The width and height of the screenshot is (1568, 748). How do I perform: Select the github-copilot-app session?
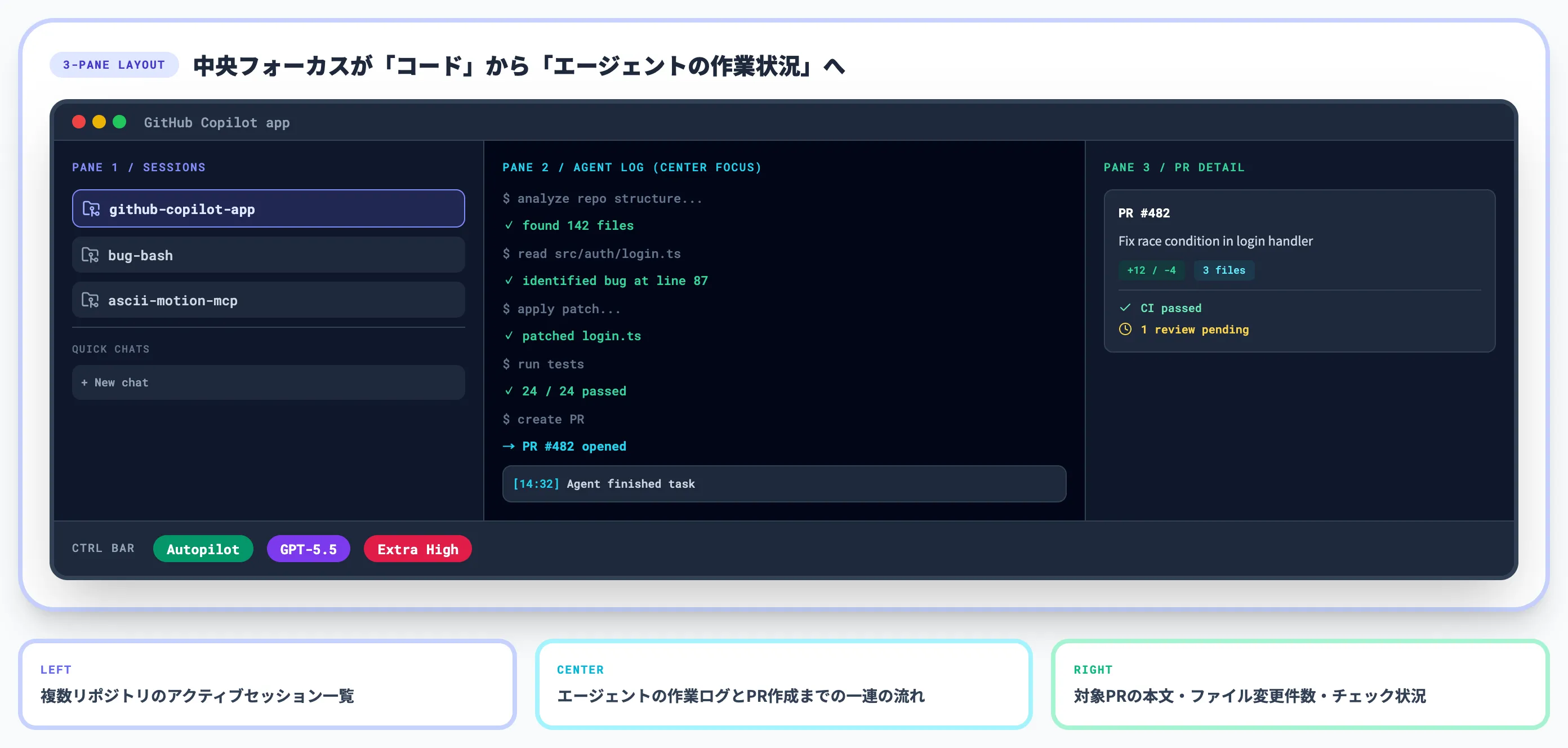coord(269,209)
